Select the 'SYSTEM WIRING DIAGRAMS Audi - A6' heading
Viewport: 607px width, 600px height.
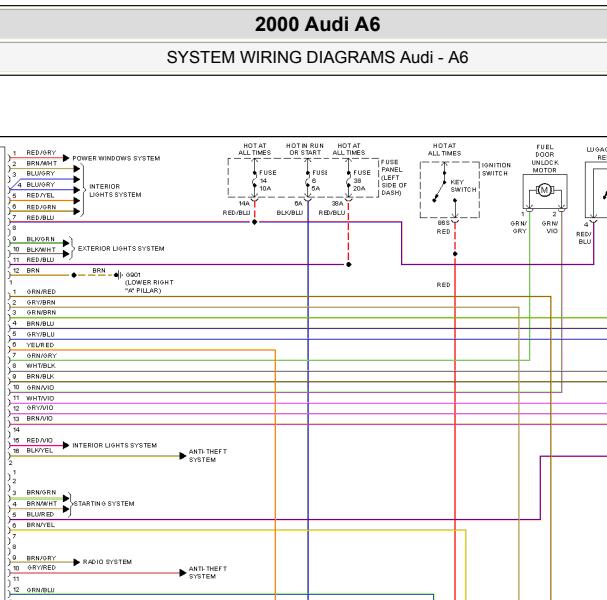point(317,57)
